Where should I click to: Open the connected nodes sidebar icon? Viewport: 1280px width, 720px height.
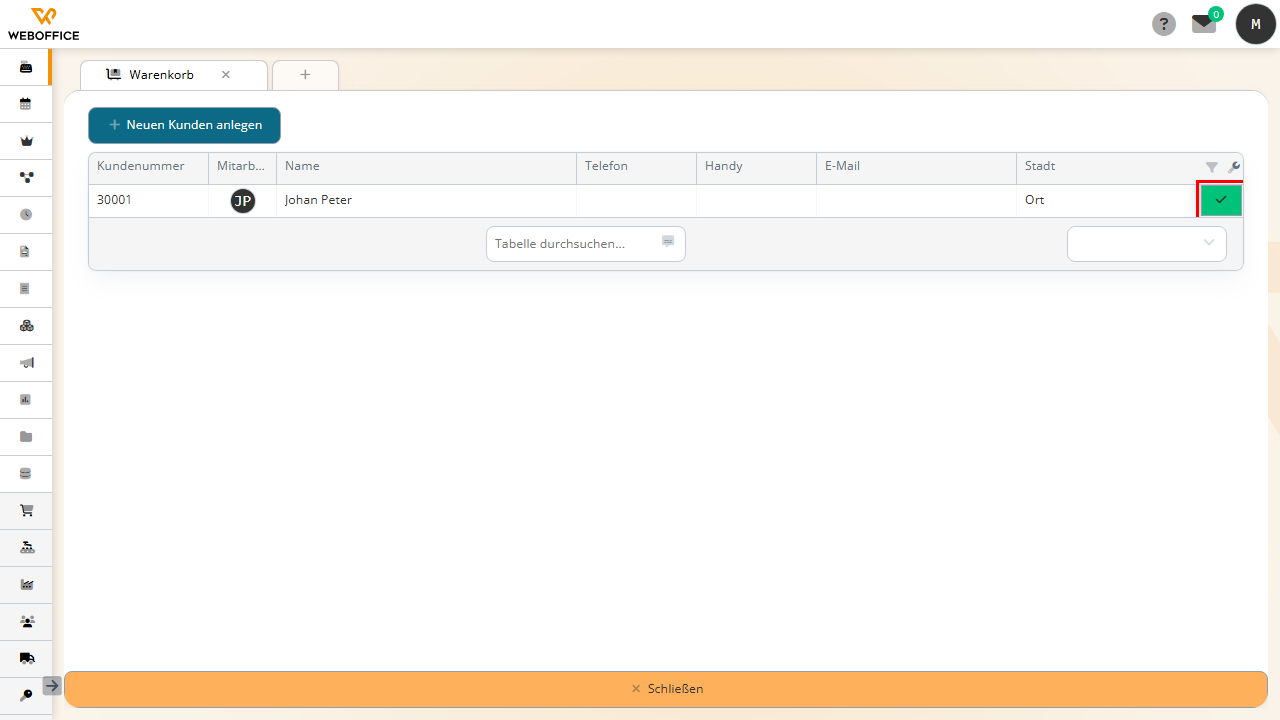click(26, 178)
